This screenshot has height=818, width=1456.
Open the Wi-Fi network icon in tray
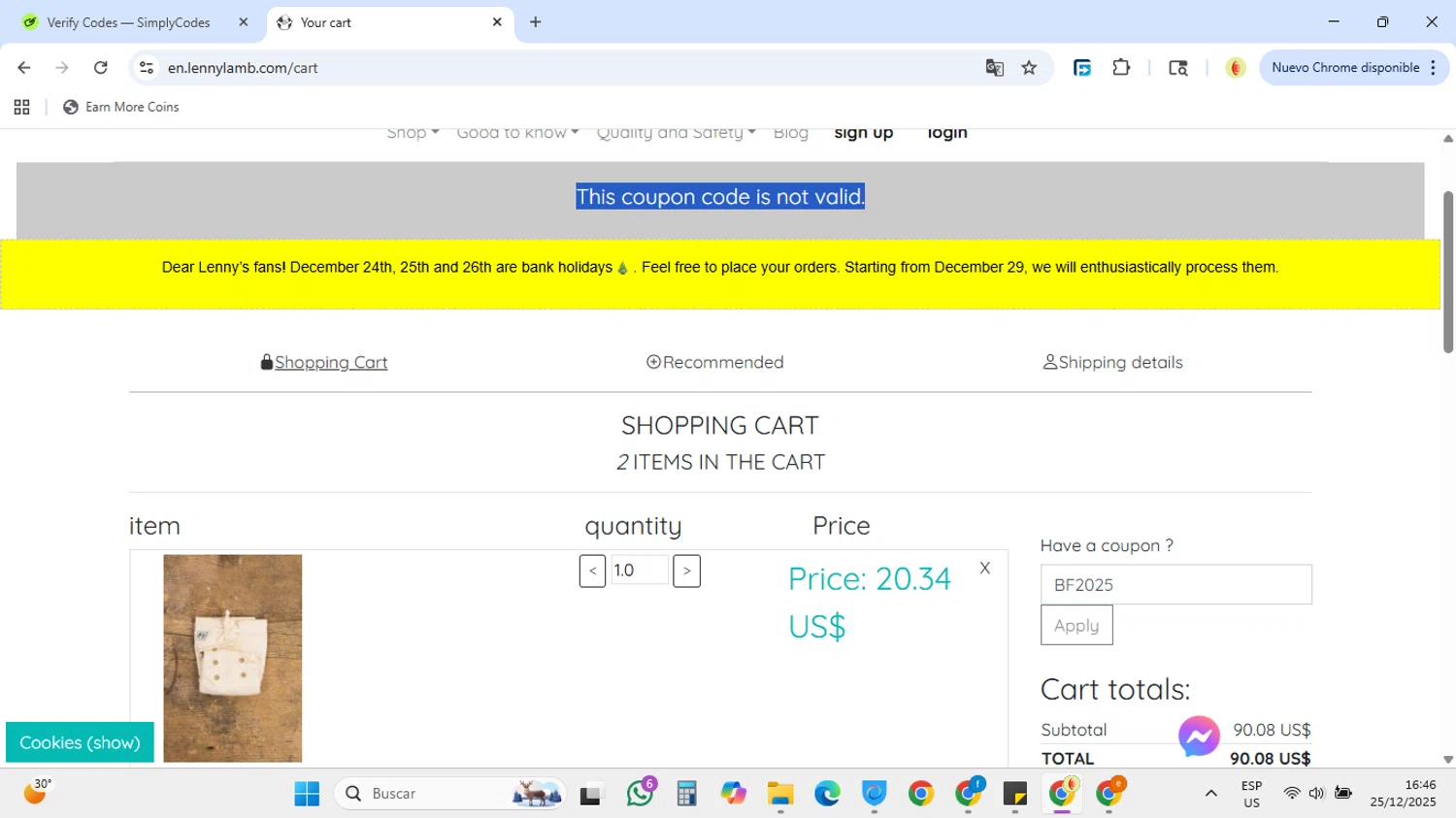click(1291, 794)
